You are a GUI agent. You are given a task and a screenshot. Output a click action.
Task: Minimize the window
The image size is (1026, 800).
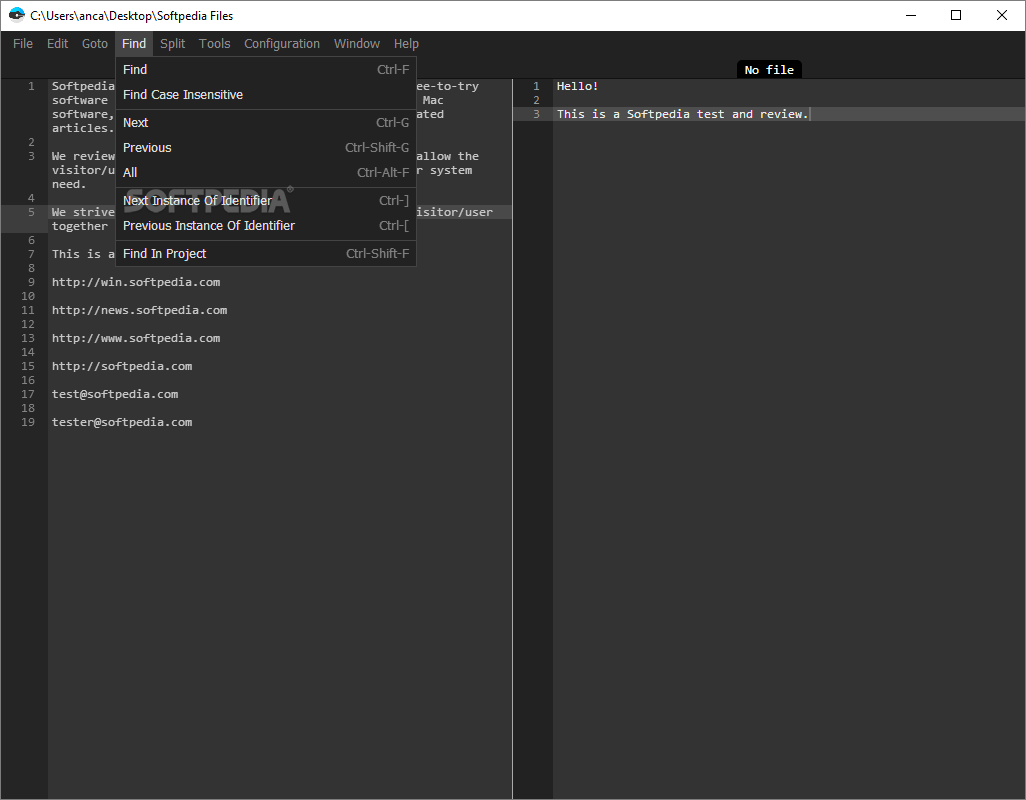[911, 15]
